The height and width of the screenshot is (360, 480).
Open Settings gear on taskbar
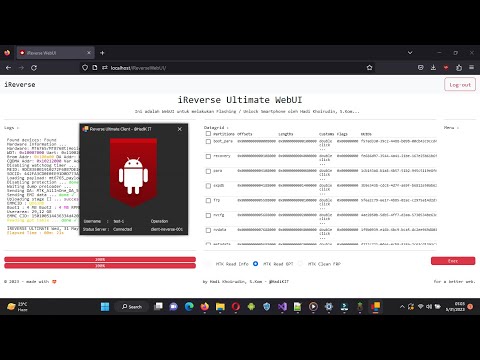point(329,306)
